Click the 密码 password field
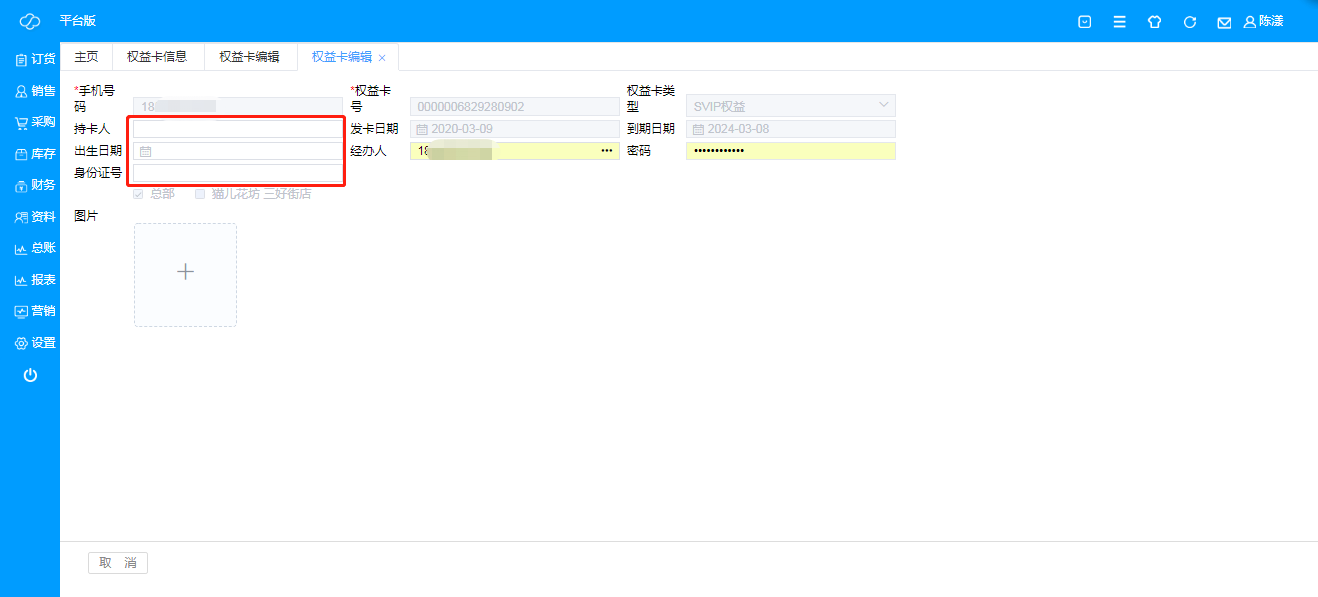Screen dimensions: 1318x597 tap(791, 151)
